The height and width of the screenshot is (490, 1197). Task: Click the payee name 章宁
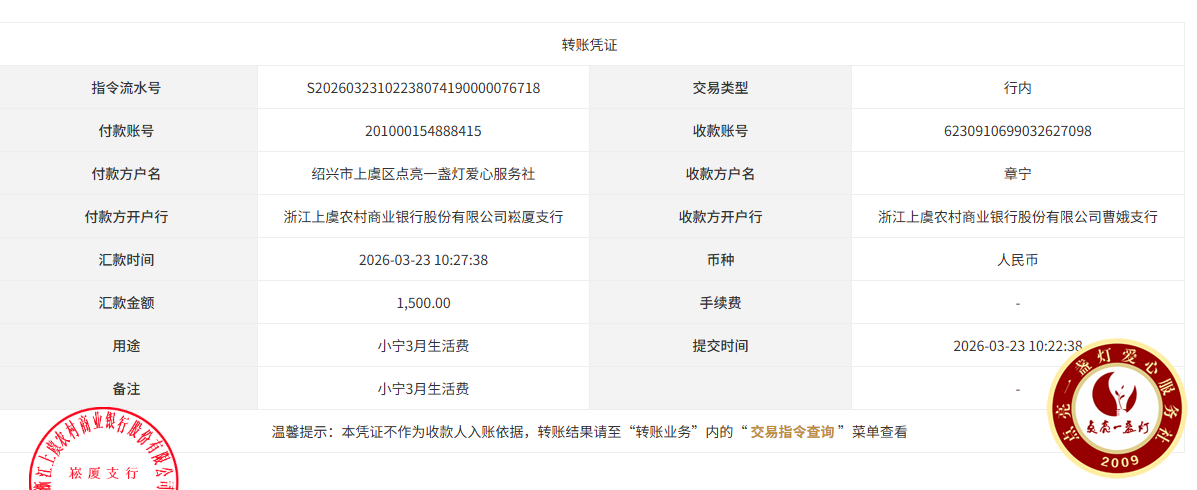coord(1017,174)
